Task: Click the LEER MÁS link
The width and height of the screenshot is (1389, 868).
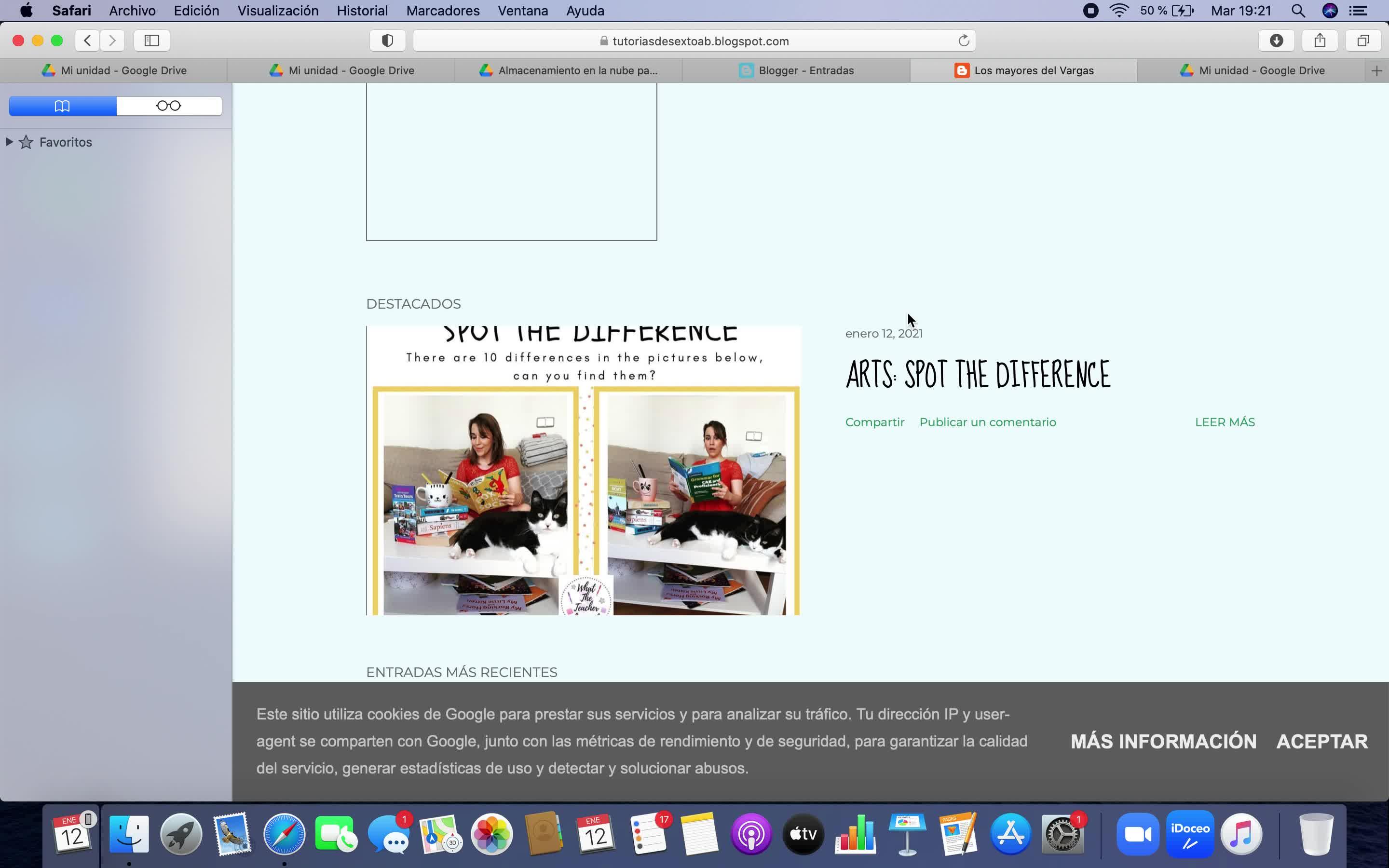Action: (1224, 422)
